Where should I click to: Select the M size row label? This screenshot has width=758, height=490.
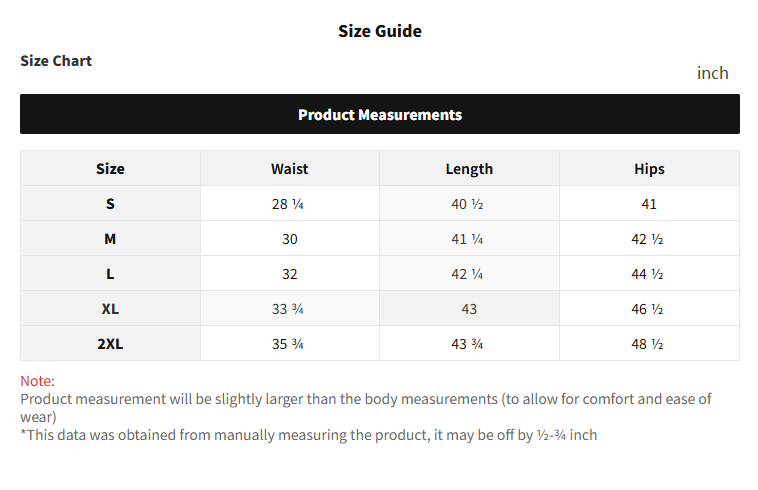[110, 239]
